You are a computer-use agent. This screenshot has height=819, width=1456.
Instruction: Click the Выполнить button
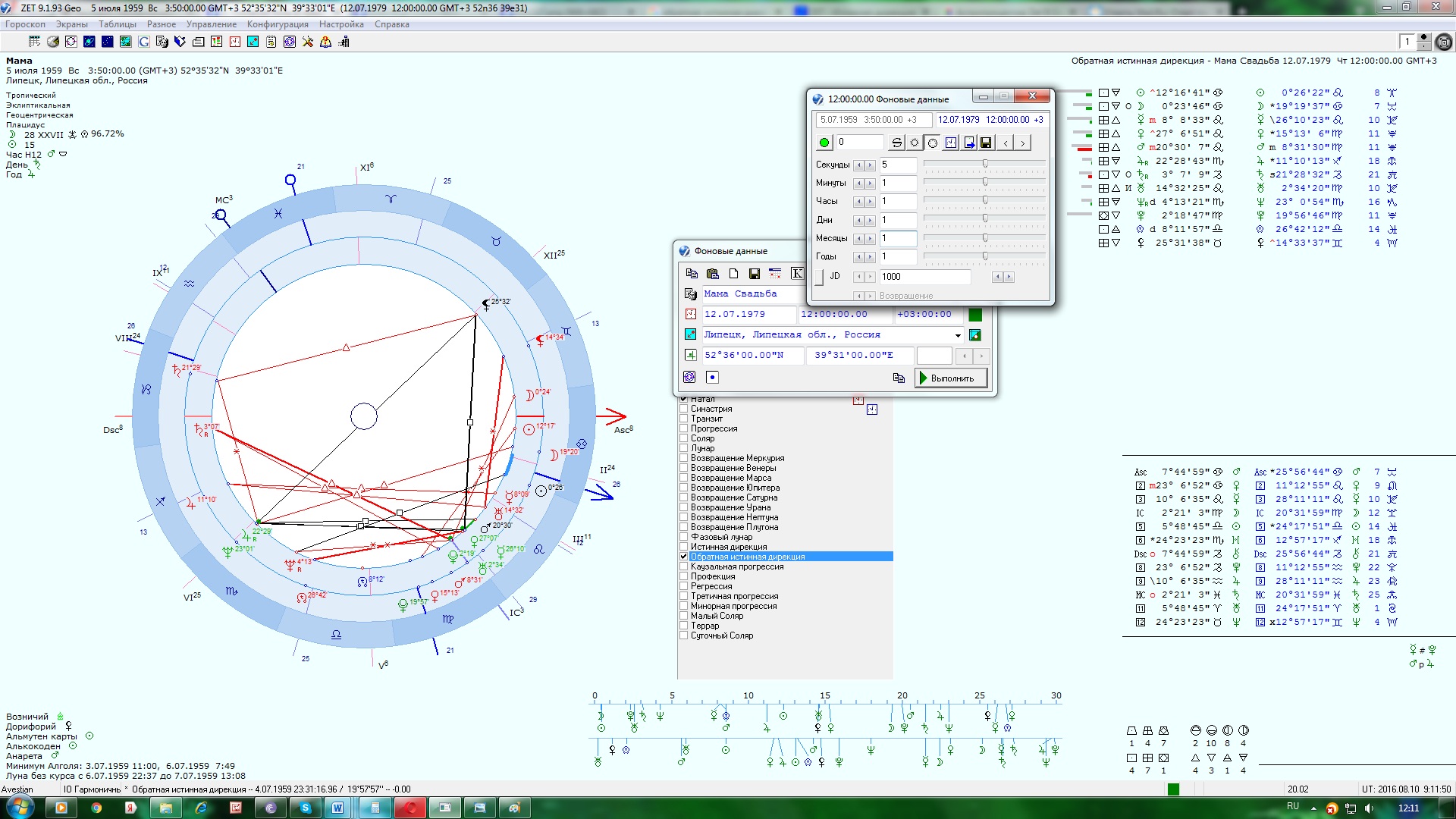pyautogui.click(x=951, y=378)
